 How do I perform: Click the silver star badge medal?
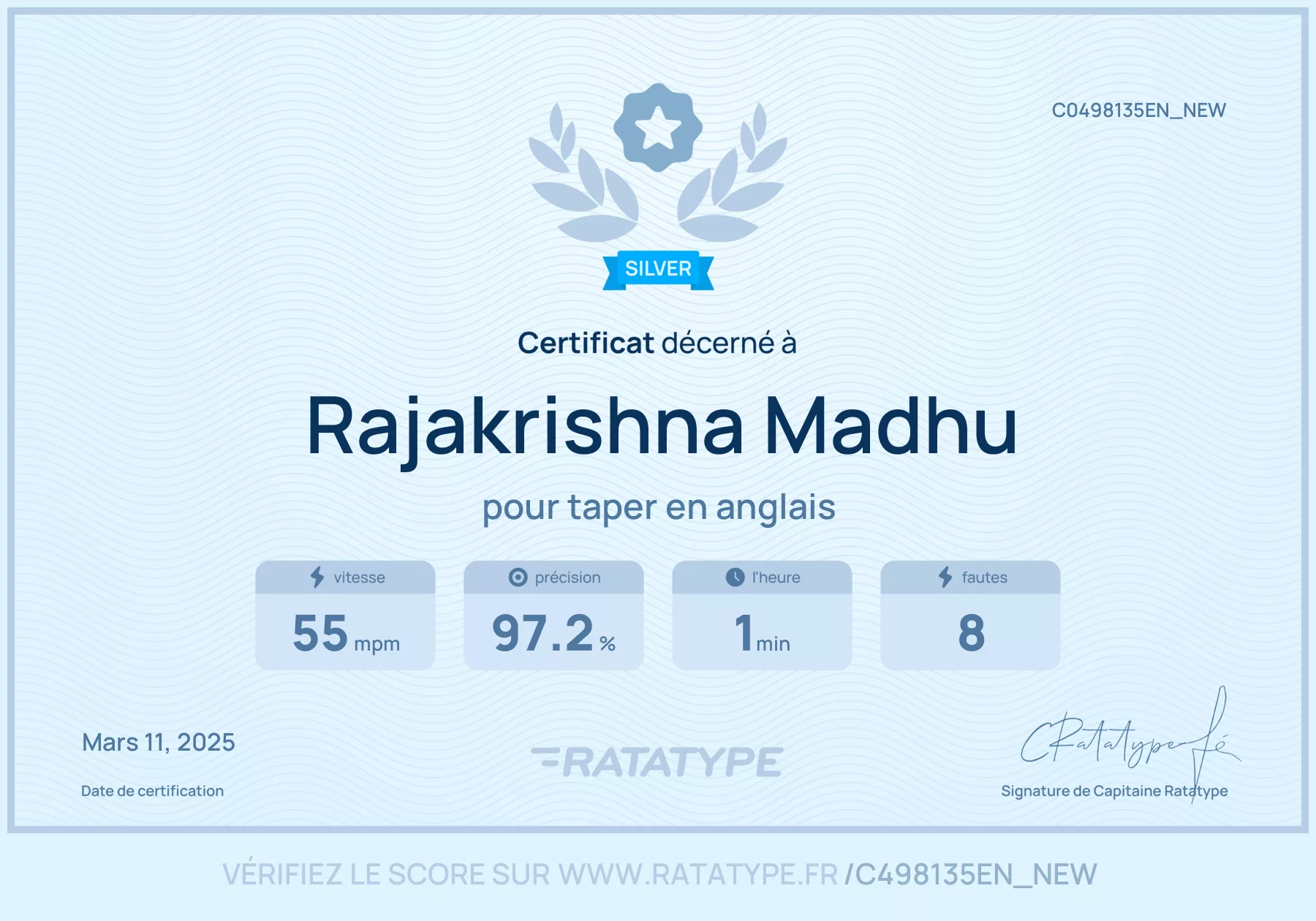click(658, 127)
